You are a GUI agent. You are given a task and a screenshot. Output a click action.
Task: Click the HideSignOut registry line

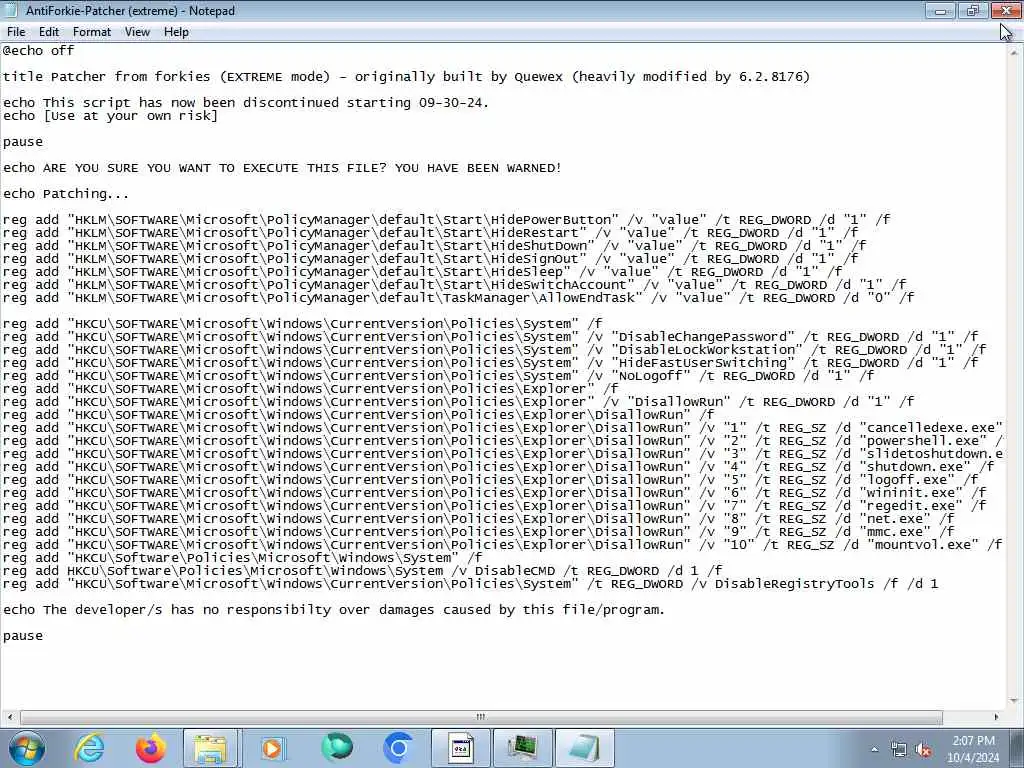tap(430, 259)
